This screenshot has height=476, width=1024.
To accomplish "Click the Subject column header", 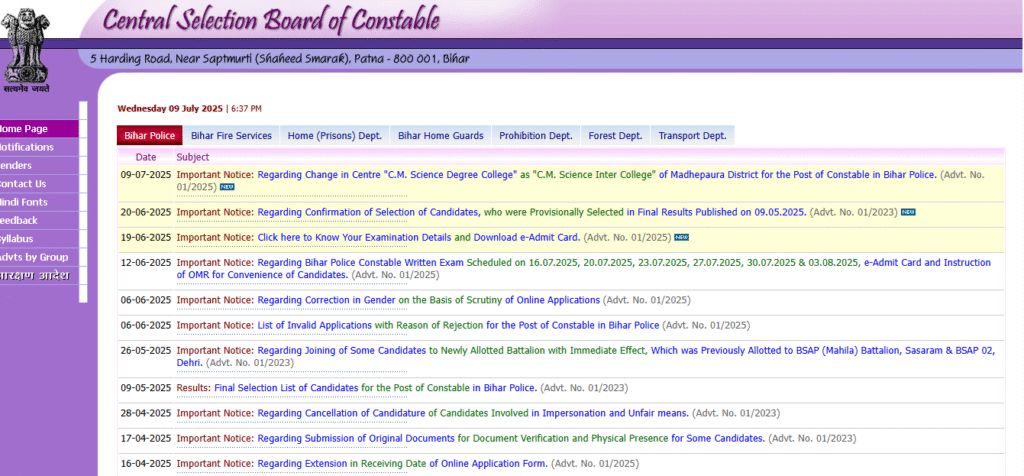I will (193, 157).
